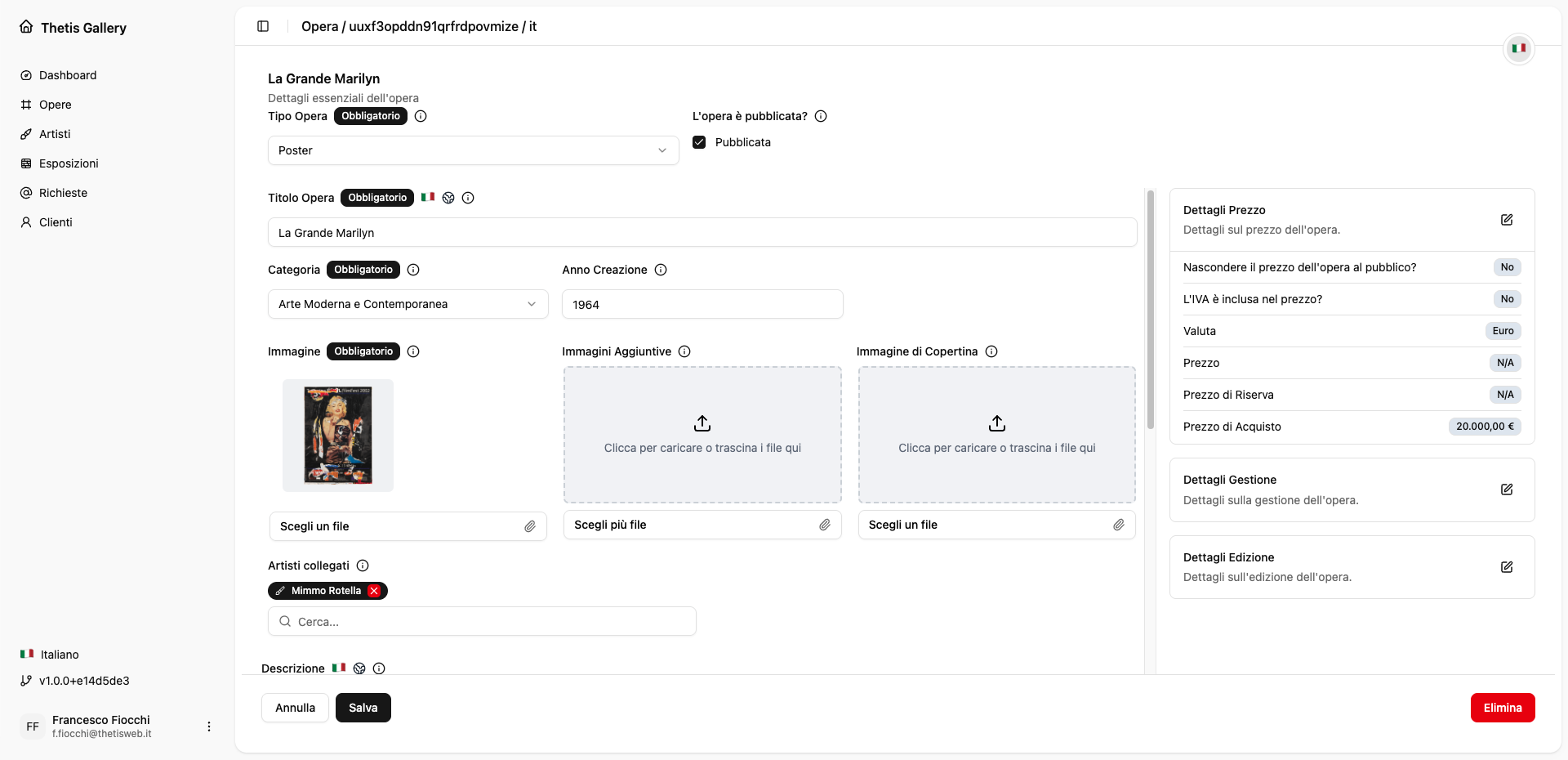1568x760 pixels.
Task: Click the info icon beside Tipo Opera
Action: pyautogui.click(x=421, y=116)
